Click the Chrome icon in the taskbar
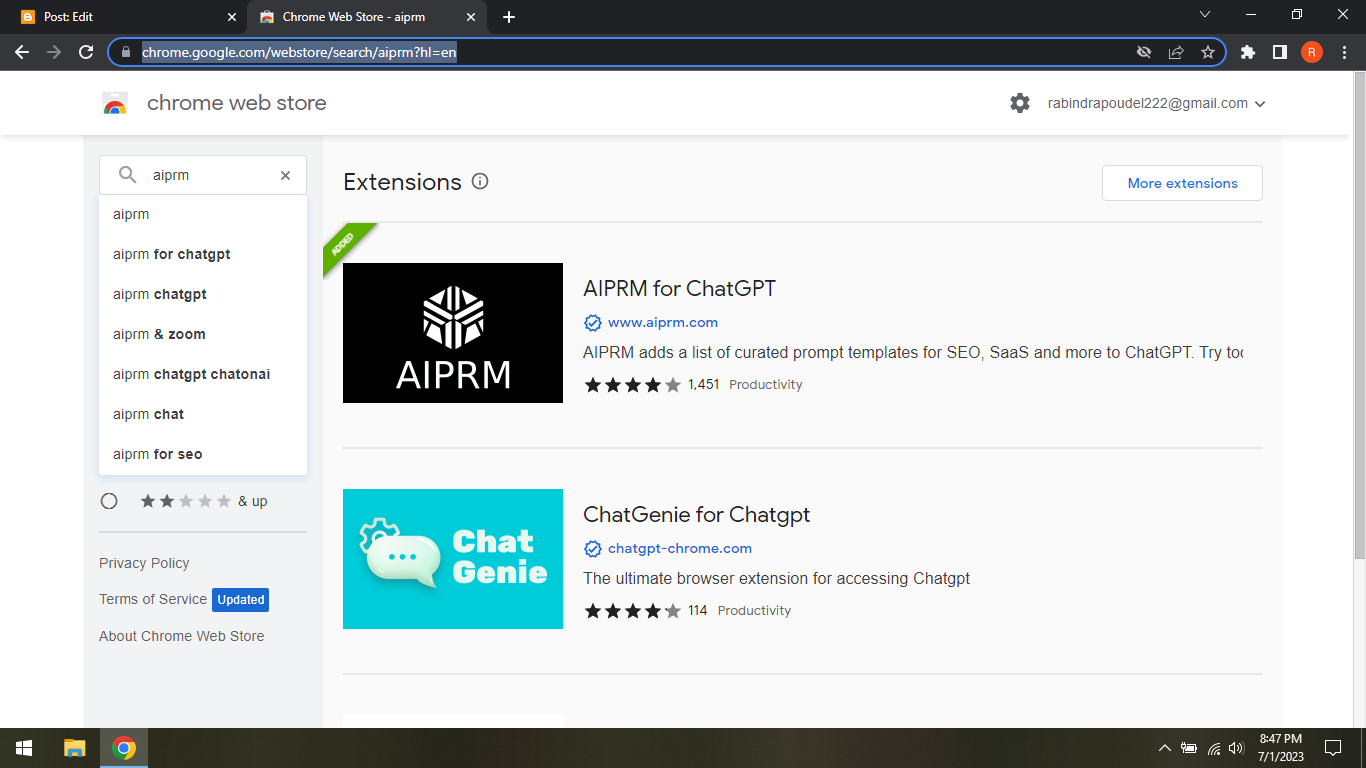The image size is (1366, 768). [124, 748]
